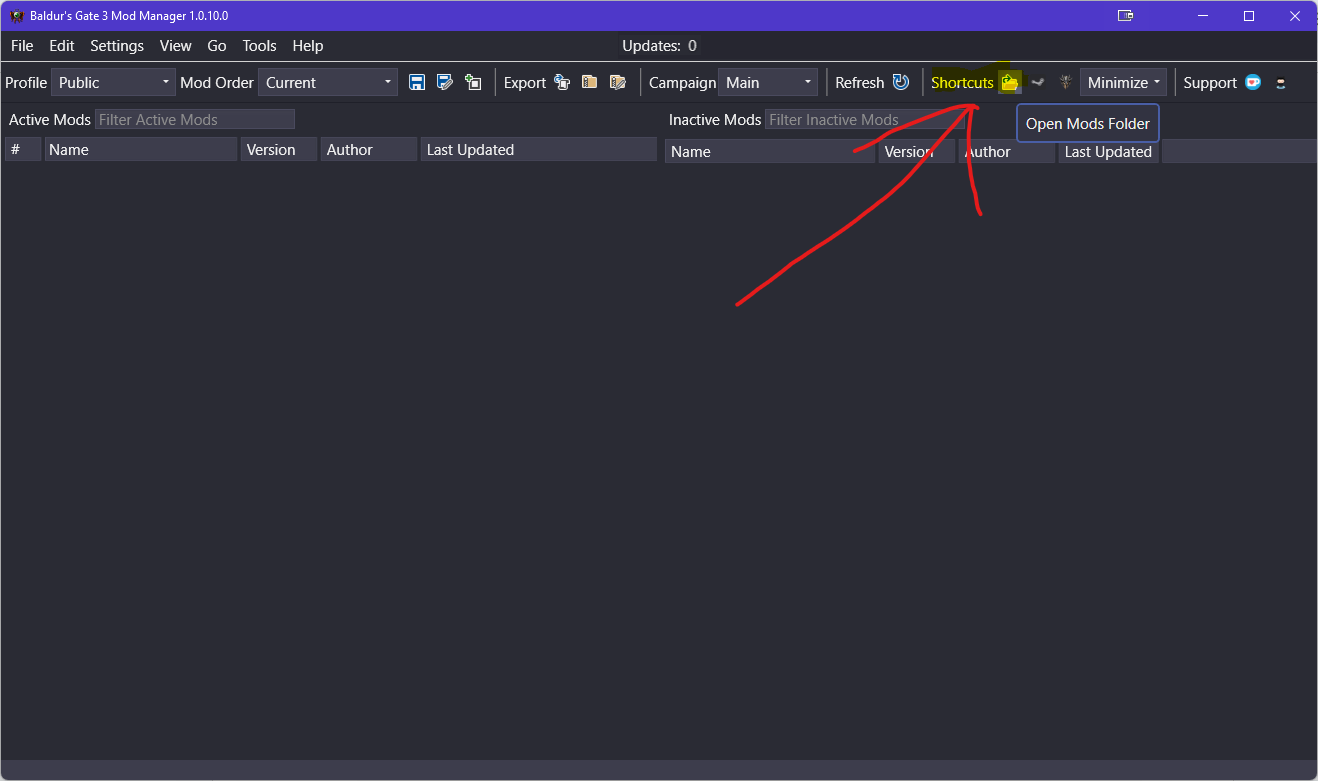Open the Mods folder shortcut icon
Image resolution: width=1318 pixels, height=781 pixels.
[1010, 82]
